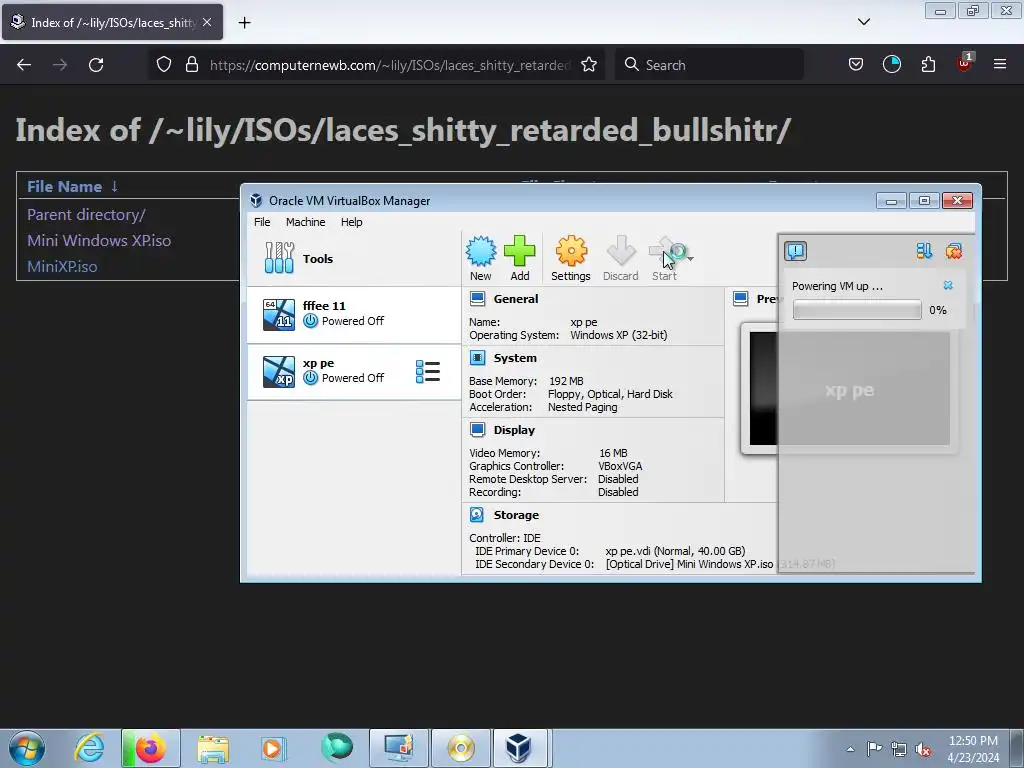This screenshot has width=1024, height=768.
Task: Open the list all tabs dropdown
Action: click(863, 22)
